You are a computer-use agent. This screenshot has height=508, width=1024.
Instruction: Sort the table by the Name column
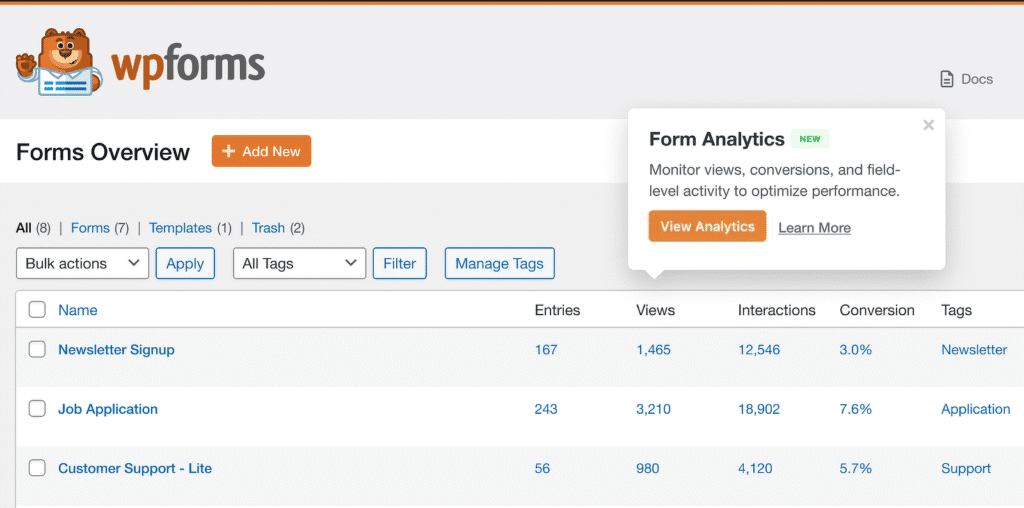point(78,310)
